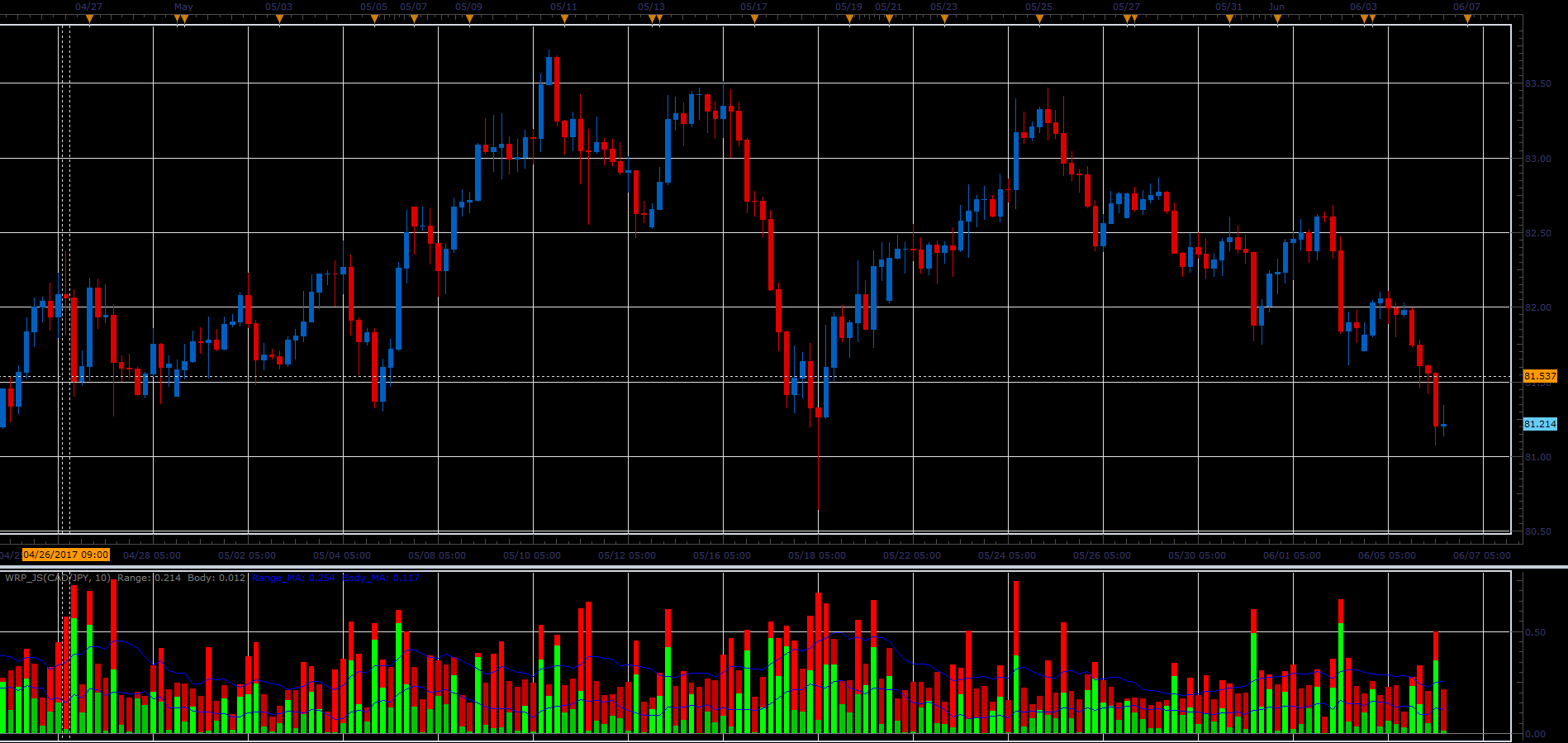Image resolution: width=1568 pixels, height=743 pixels.
Task: Click the orange marker under 06/07
Action: 1467,19
